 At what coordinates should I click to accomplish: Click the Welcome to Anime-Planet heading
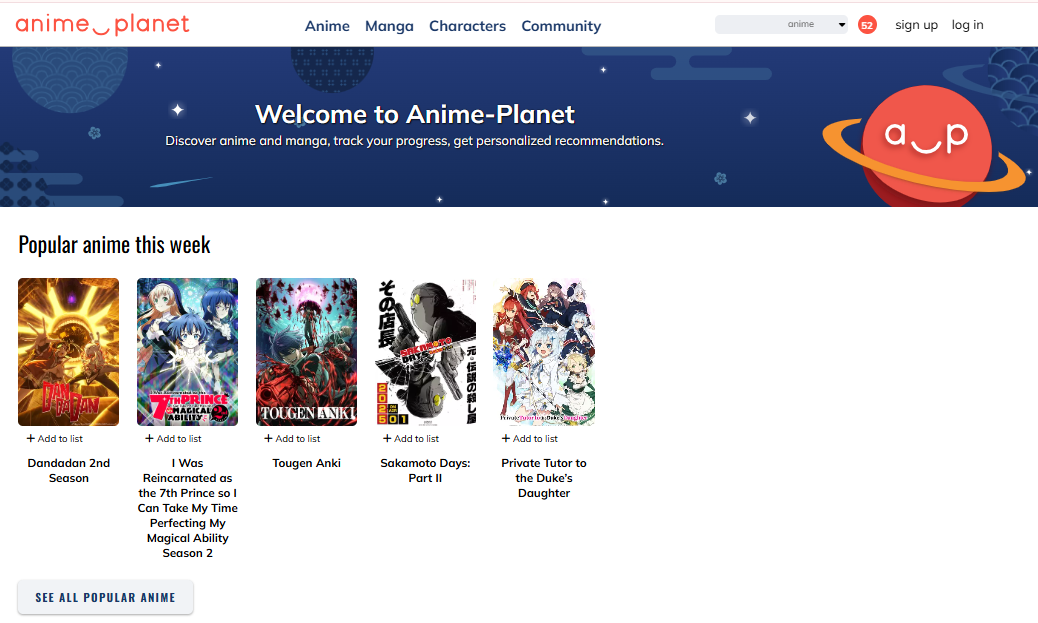(x=415, y=114)
